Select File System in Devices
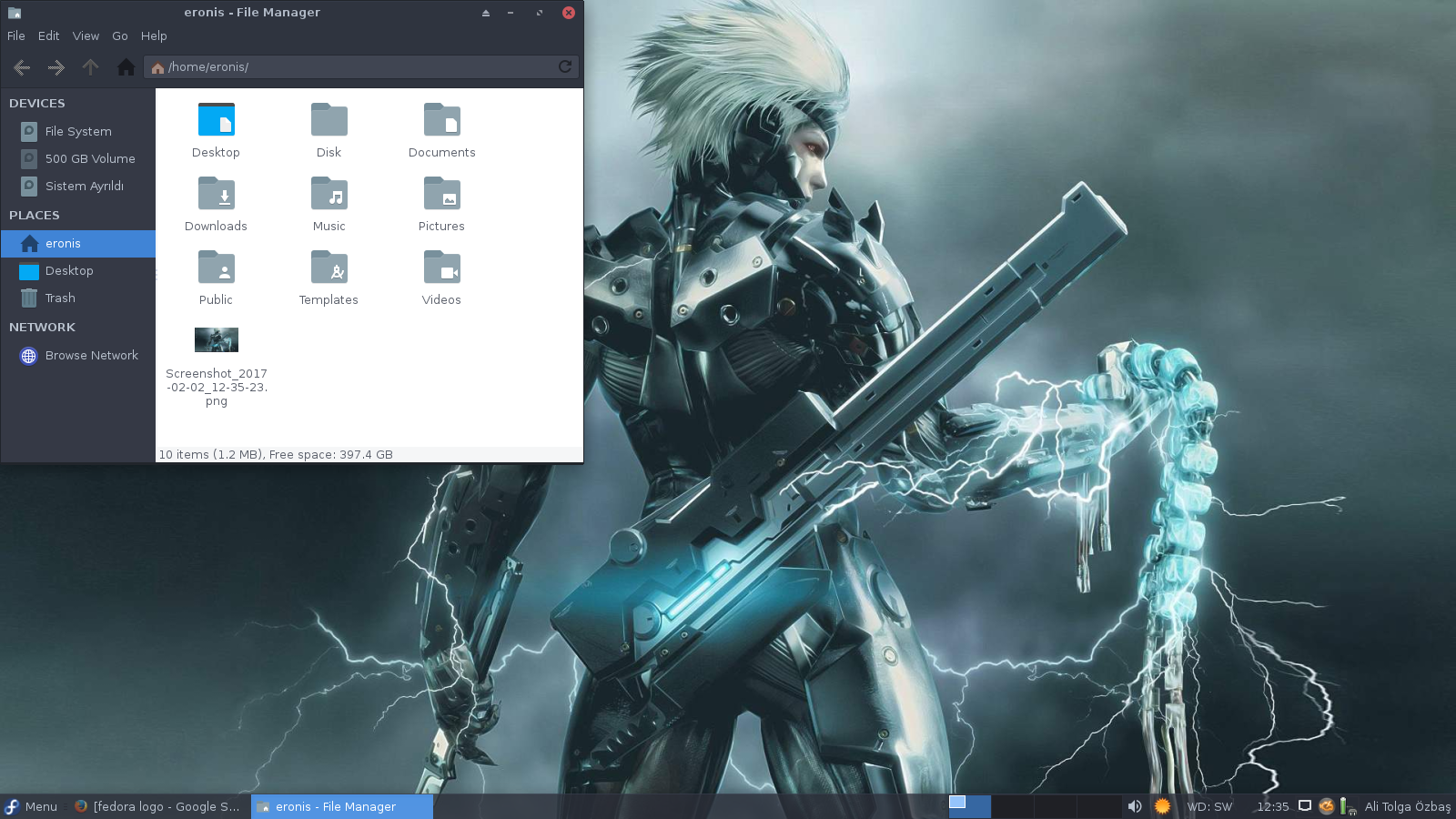Image resolution: width=1456 pixels, height=819 pixels. click(78, 131)
